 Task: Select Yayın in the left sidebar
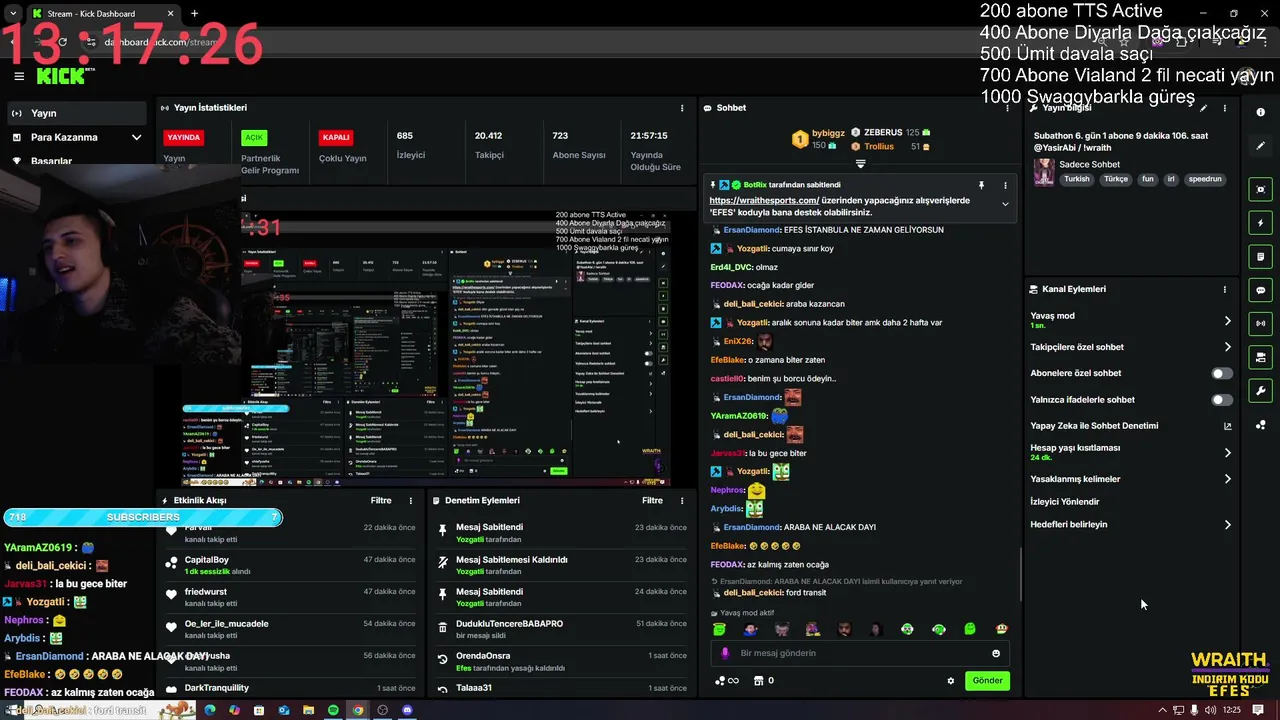point(77,113)
